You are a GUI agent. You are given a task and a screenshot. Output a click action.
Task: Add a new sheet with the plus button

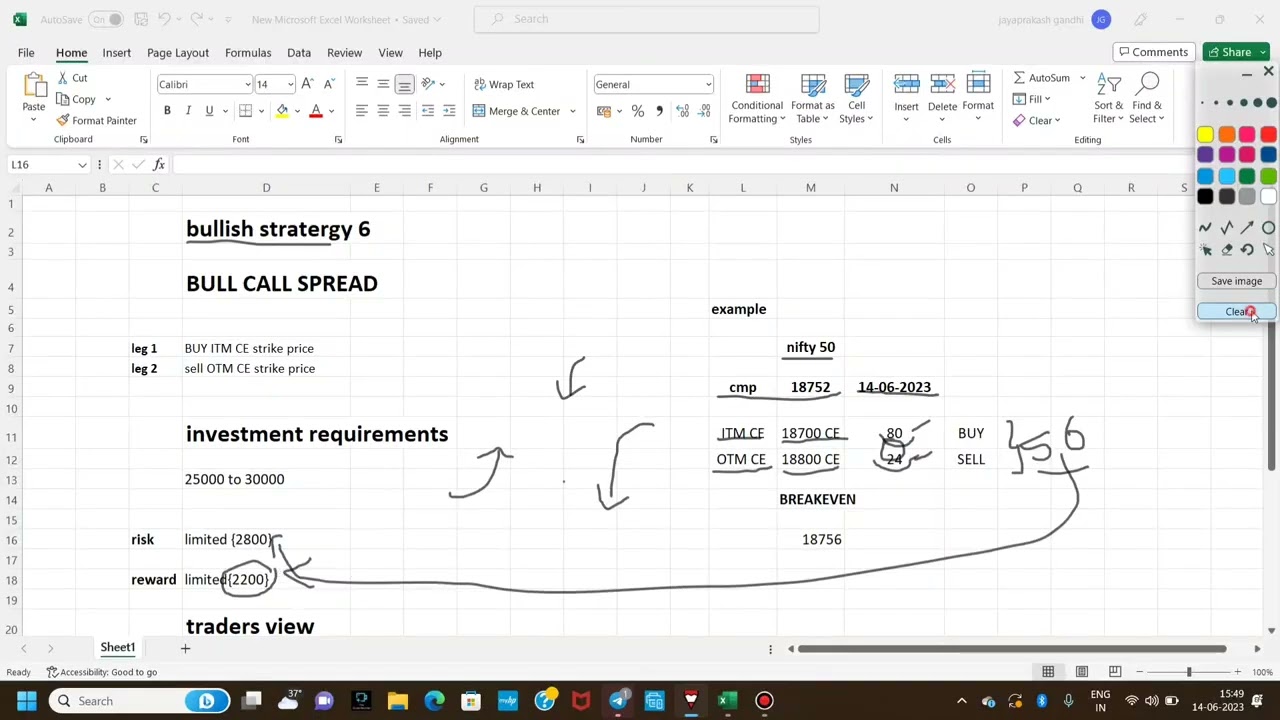point(185,648)
